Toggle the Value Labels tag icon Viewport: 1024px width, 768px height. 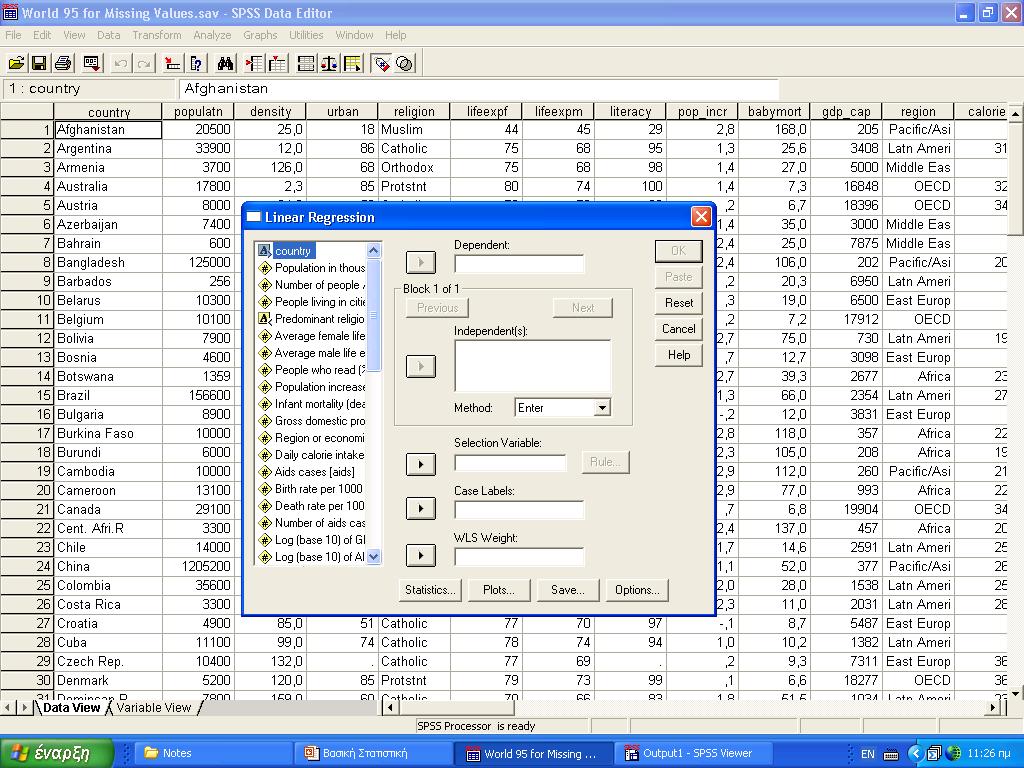(x=381, y=63)
